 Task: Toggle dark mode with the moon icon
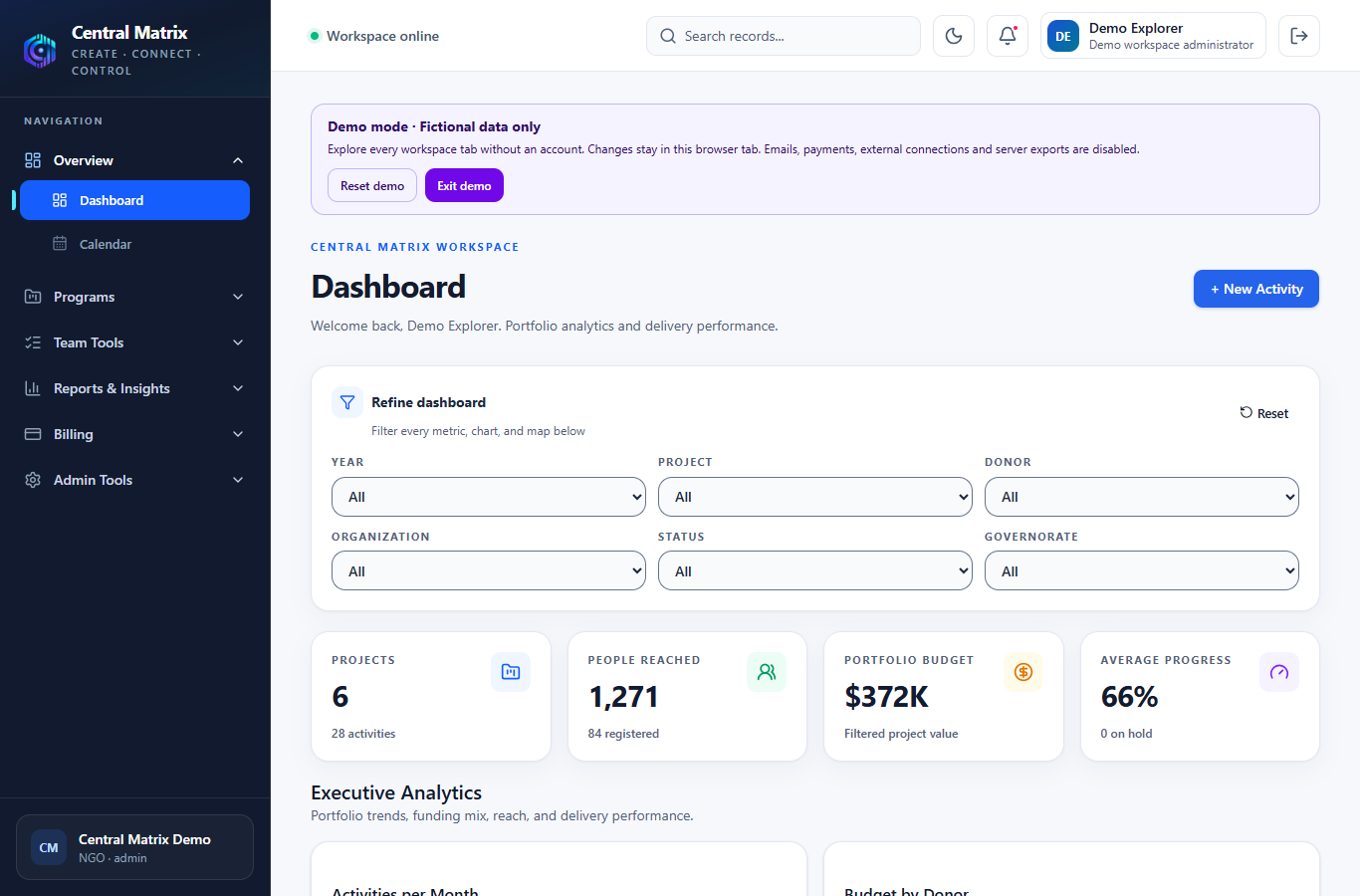(954, 36)
